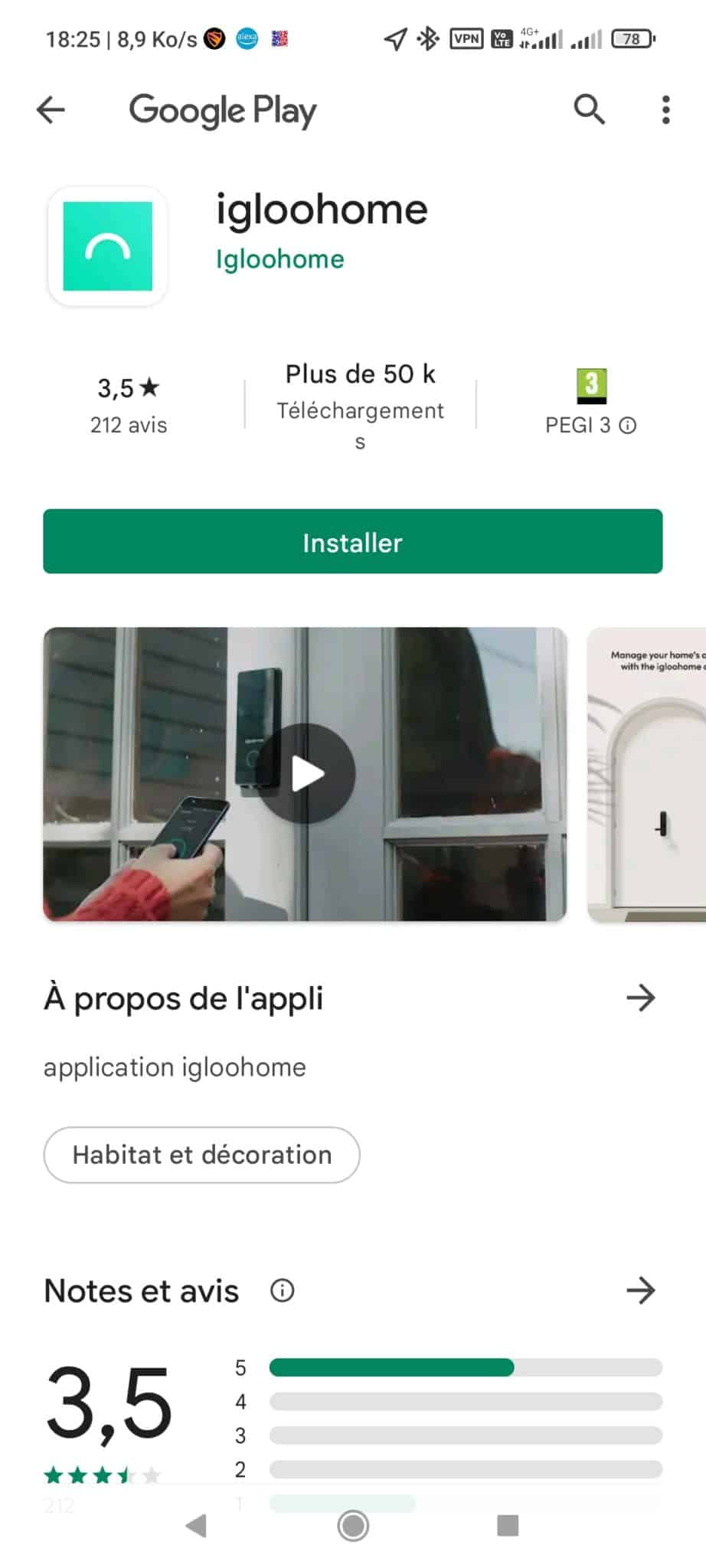The image size is (706, 1568).
Task: Tap the green PEGI 3 badge
Action: coord(591,387)
